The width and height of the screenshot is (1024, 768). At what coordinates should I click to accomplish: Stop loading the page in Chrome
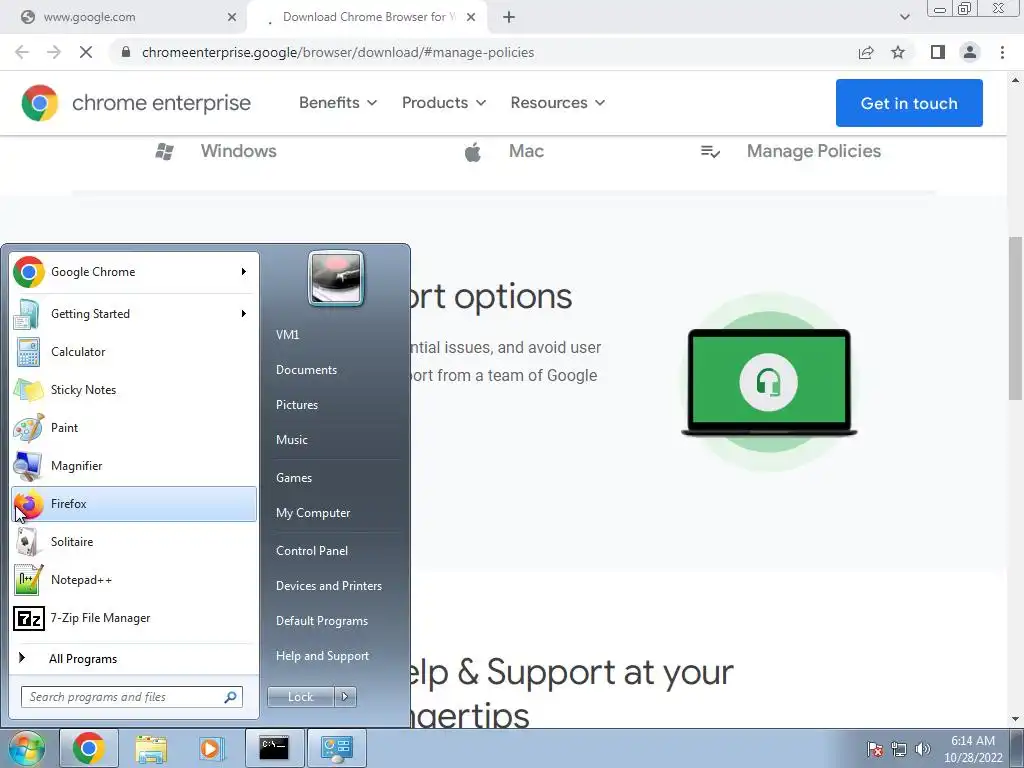(x=86, y=52)
